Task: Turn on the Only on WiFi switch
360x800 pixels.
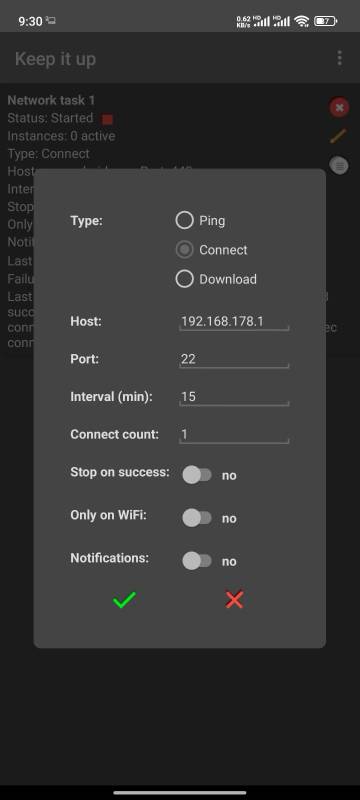Action: 197,518
